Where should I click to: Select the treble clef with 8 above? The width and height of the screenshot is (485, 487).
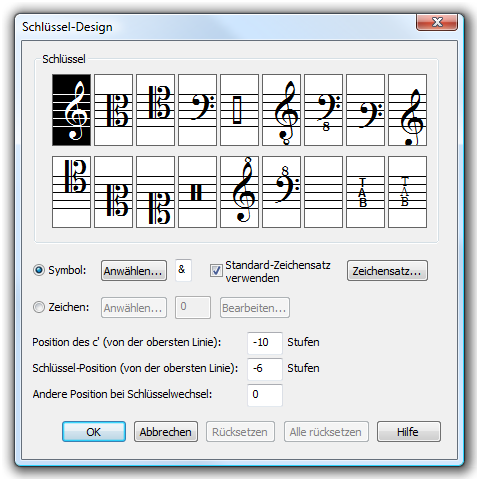pos(239,192)
